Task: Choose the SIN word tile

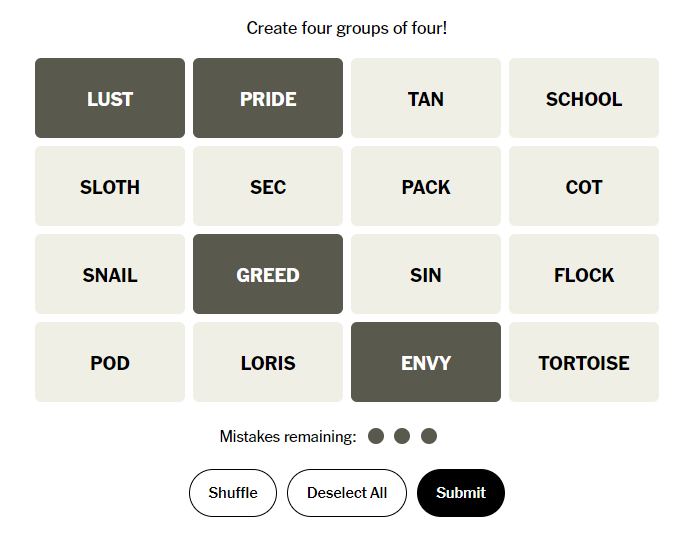Action: click(x=426, y=274)
